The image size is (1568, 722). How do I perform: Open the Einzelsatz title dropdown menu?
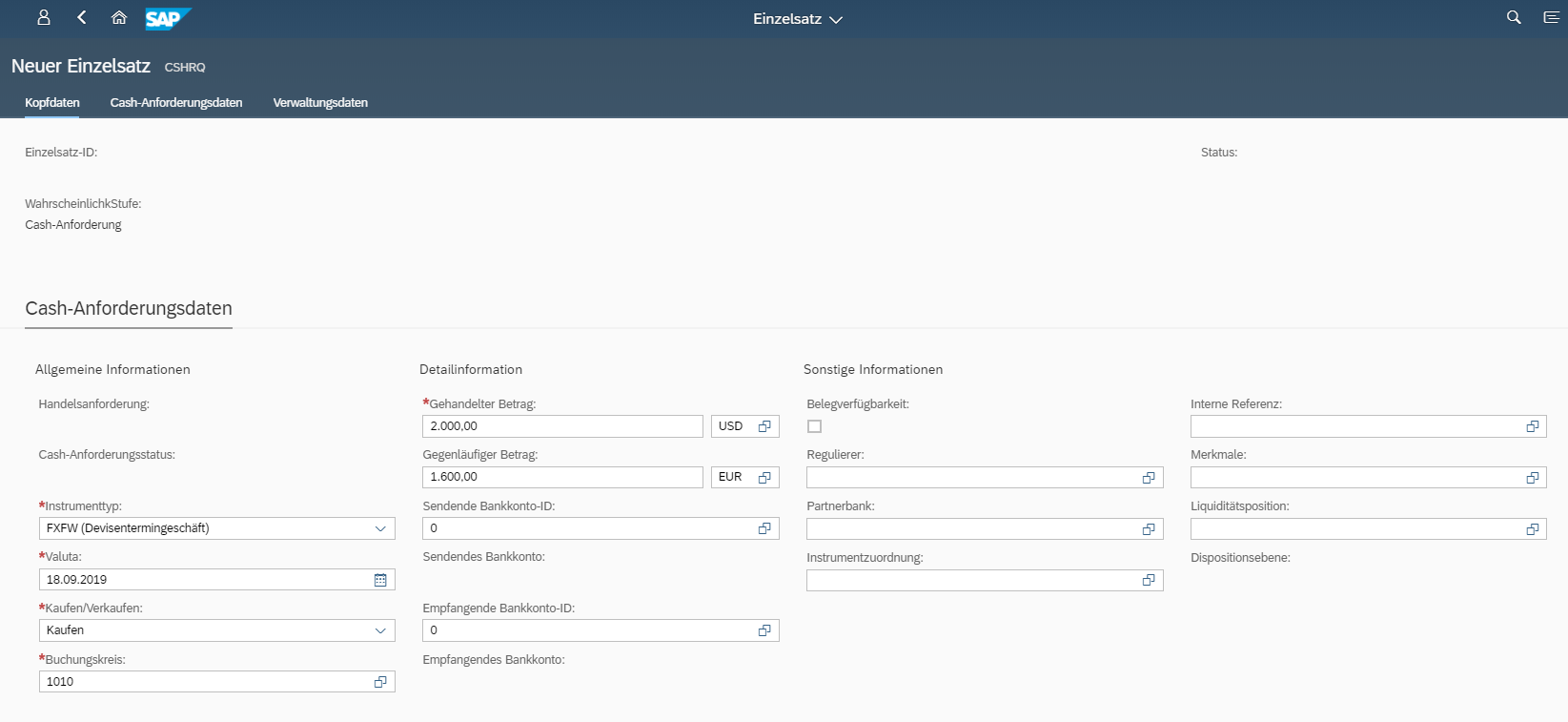click(x=798, y=19)
